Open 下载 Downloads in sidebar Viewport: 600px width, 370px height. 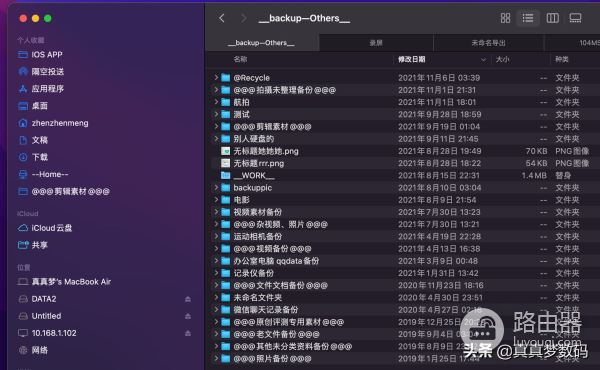(x=39, y=157)
